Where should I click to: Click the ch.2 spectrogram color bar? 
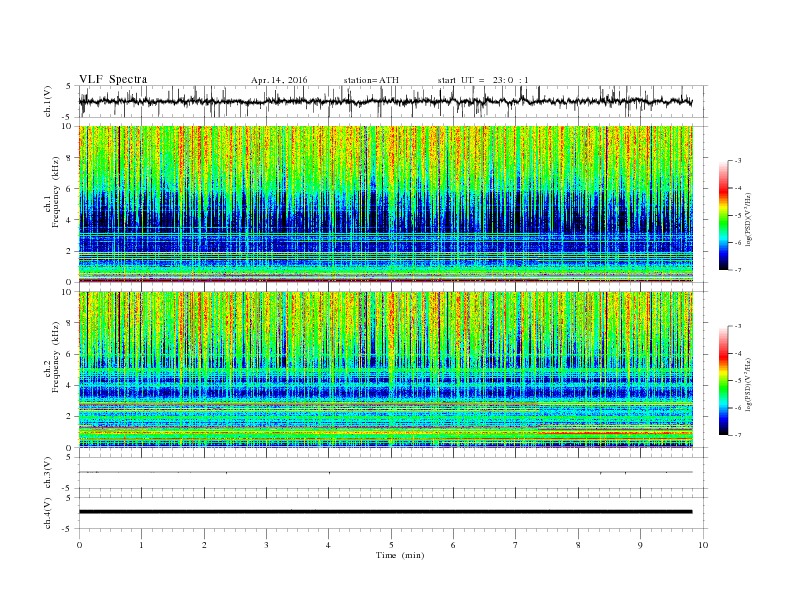tap(723, 380)
